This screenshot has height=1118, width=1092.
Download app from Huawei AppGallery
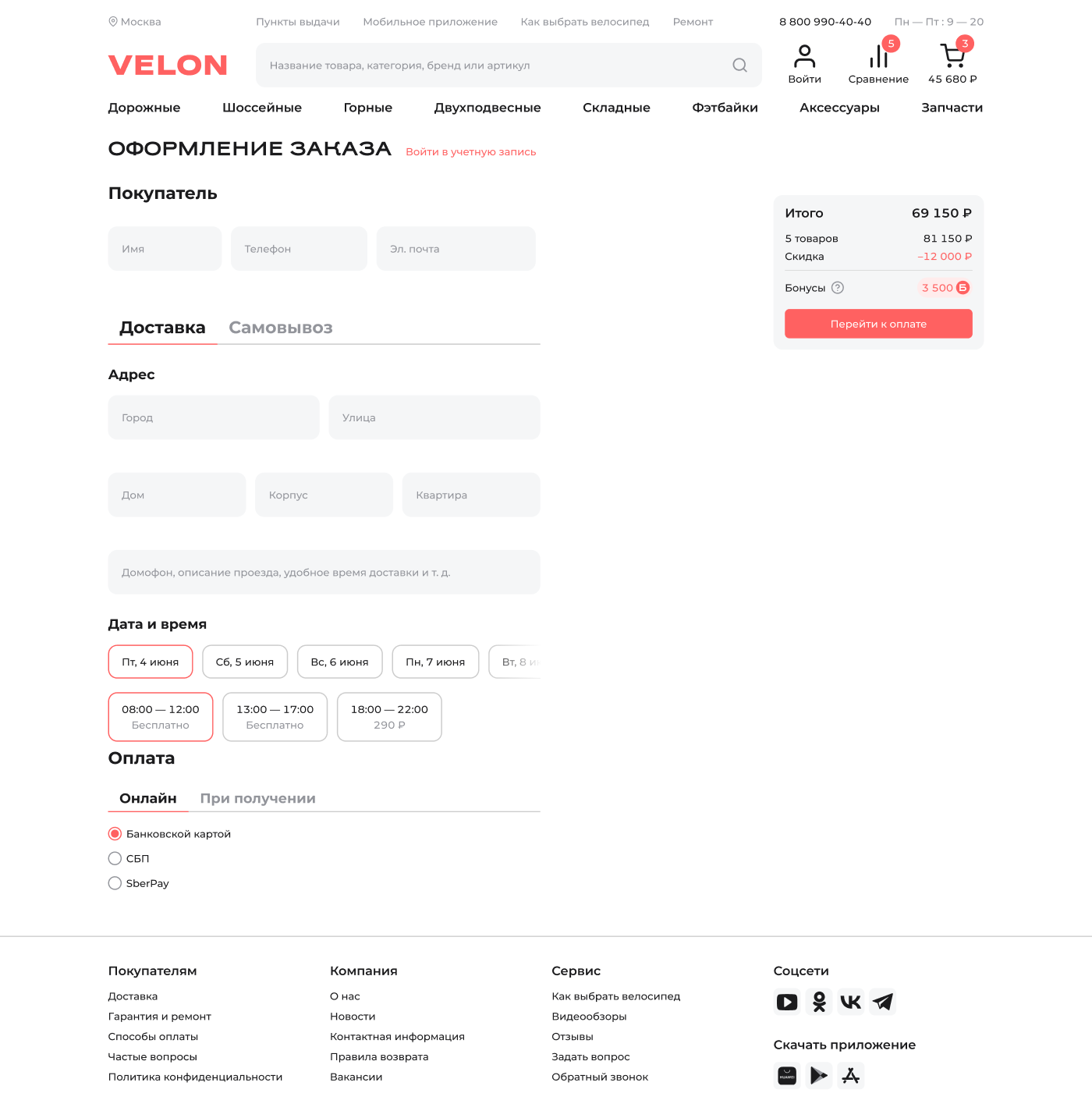787,1076
